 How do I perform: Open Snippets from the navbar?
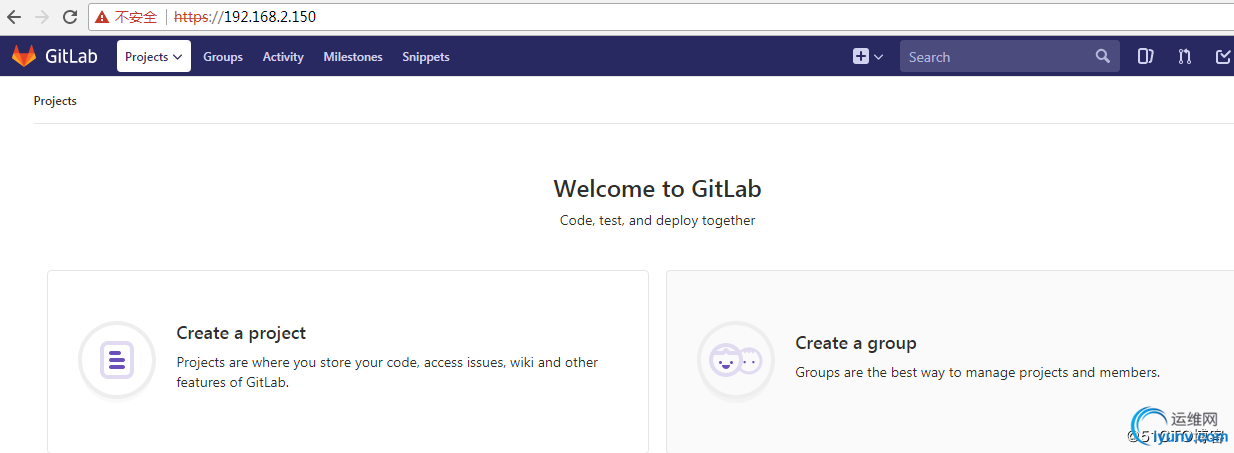point(426,57)
